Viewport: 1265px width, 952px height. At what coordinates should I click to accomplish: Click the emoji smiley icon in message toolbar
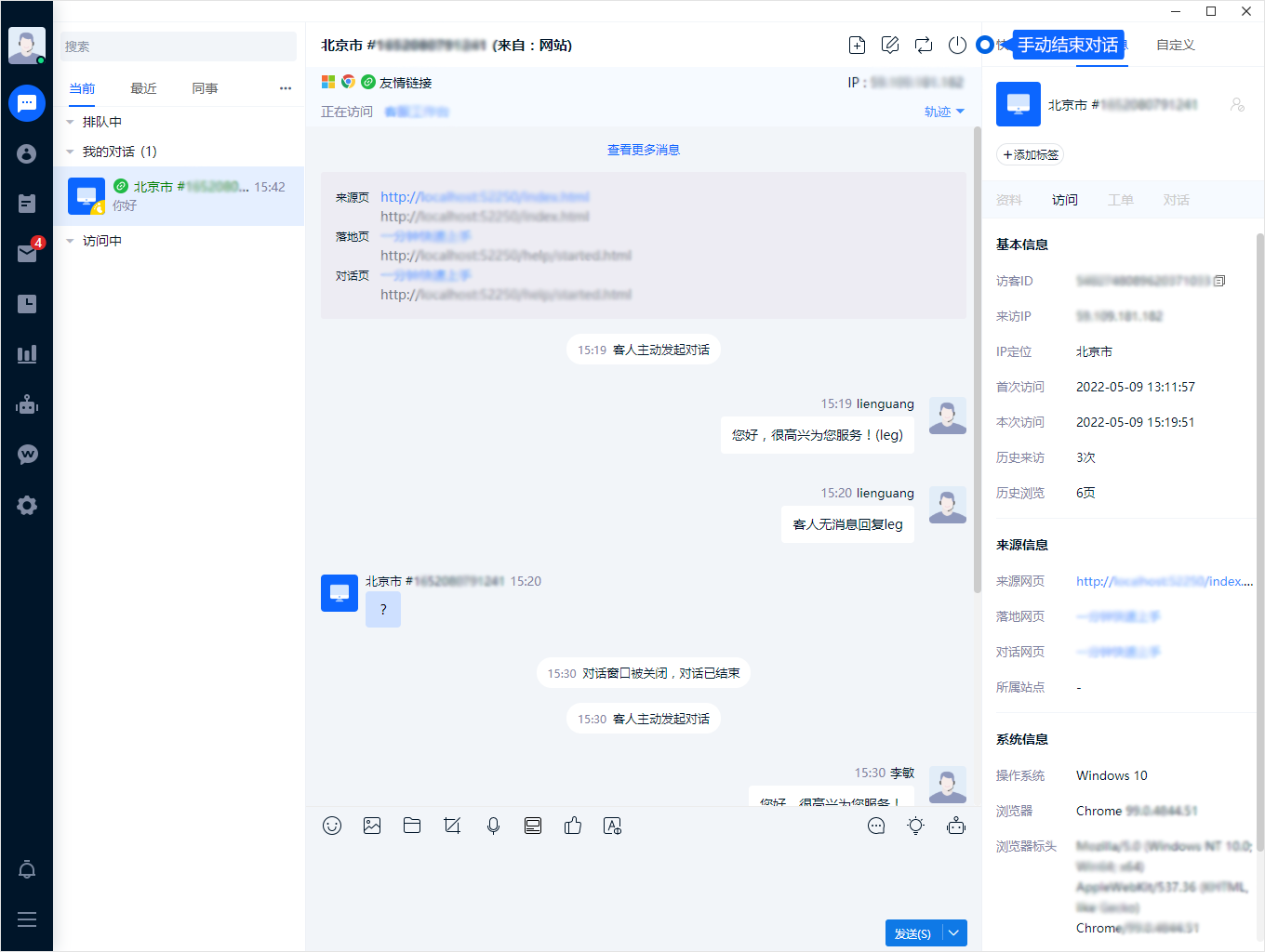click(332, 826)
